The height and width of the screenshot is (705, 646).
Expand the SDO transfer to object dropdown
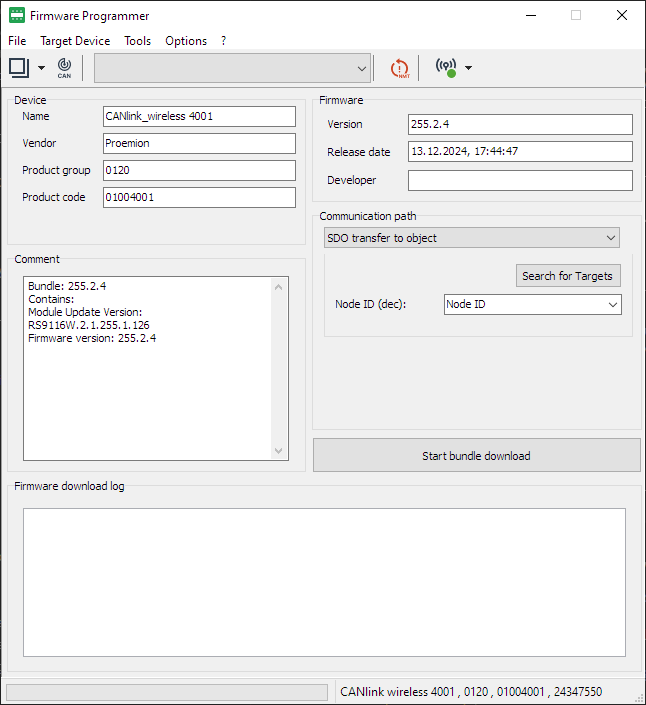472,238
